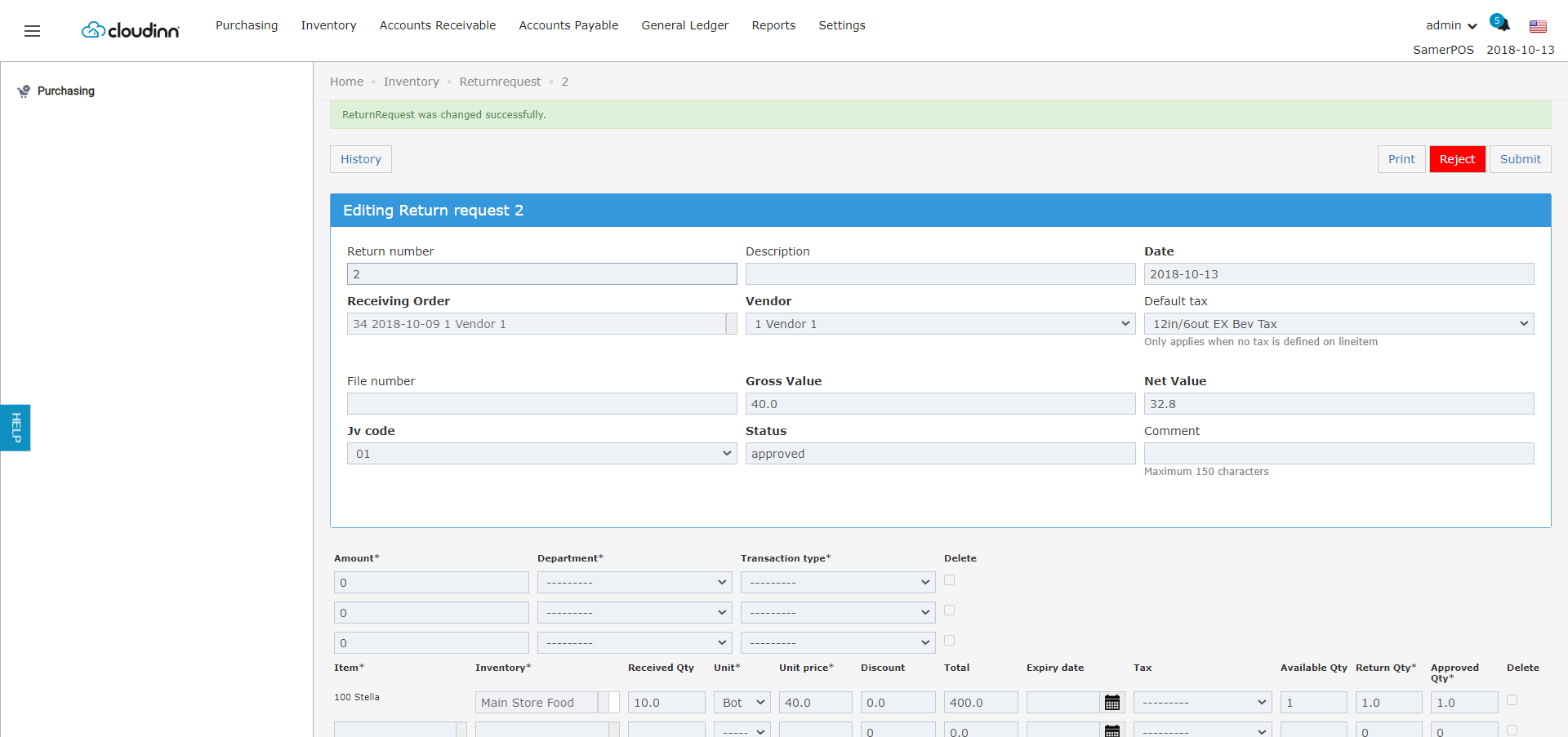The image size is (1568, 737).
Task: Click the Date field
Action: pos(1339,274)
